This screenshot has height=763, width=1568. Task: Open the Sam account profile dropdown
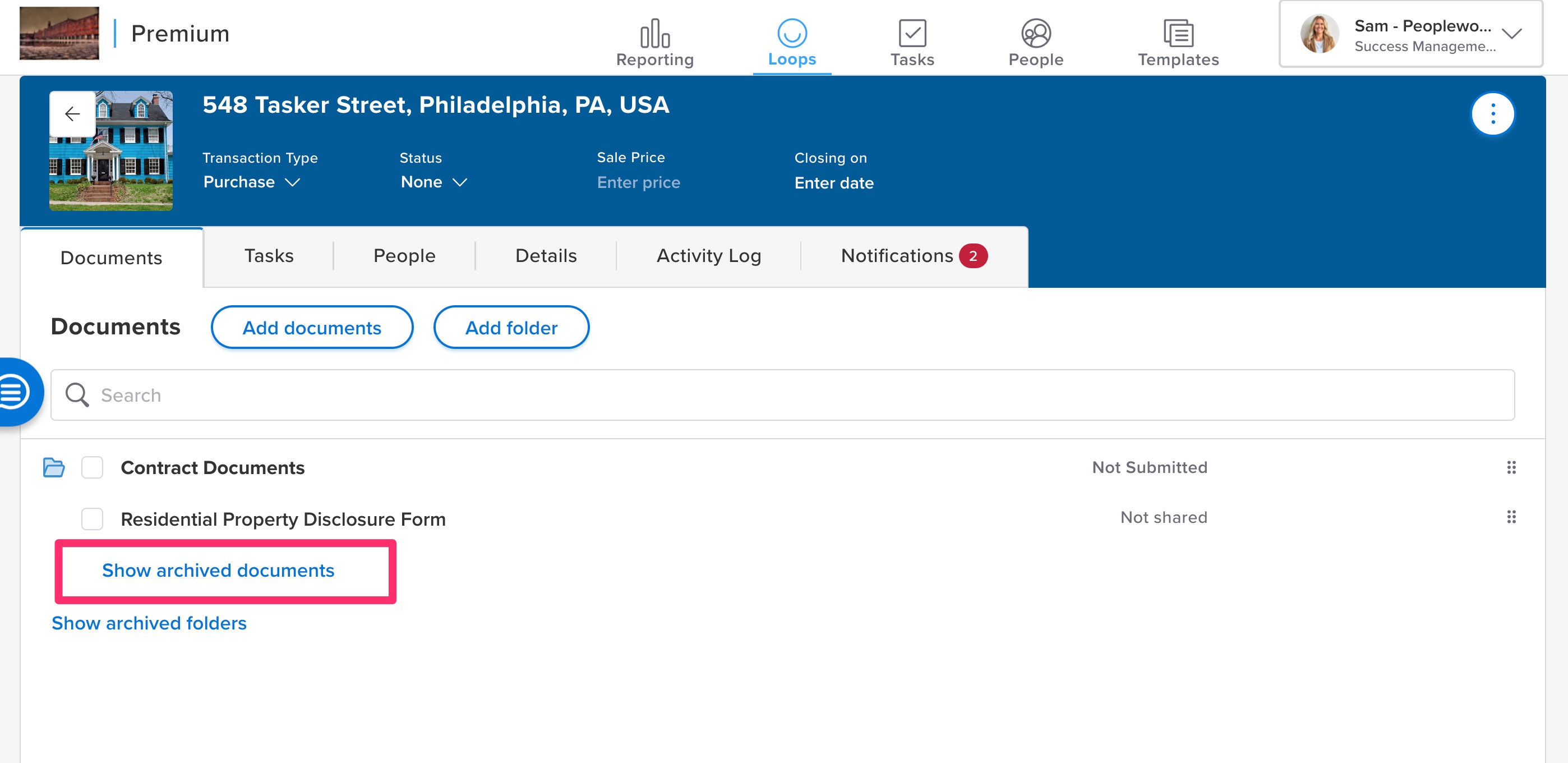point(1410,35)
